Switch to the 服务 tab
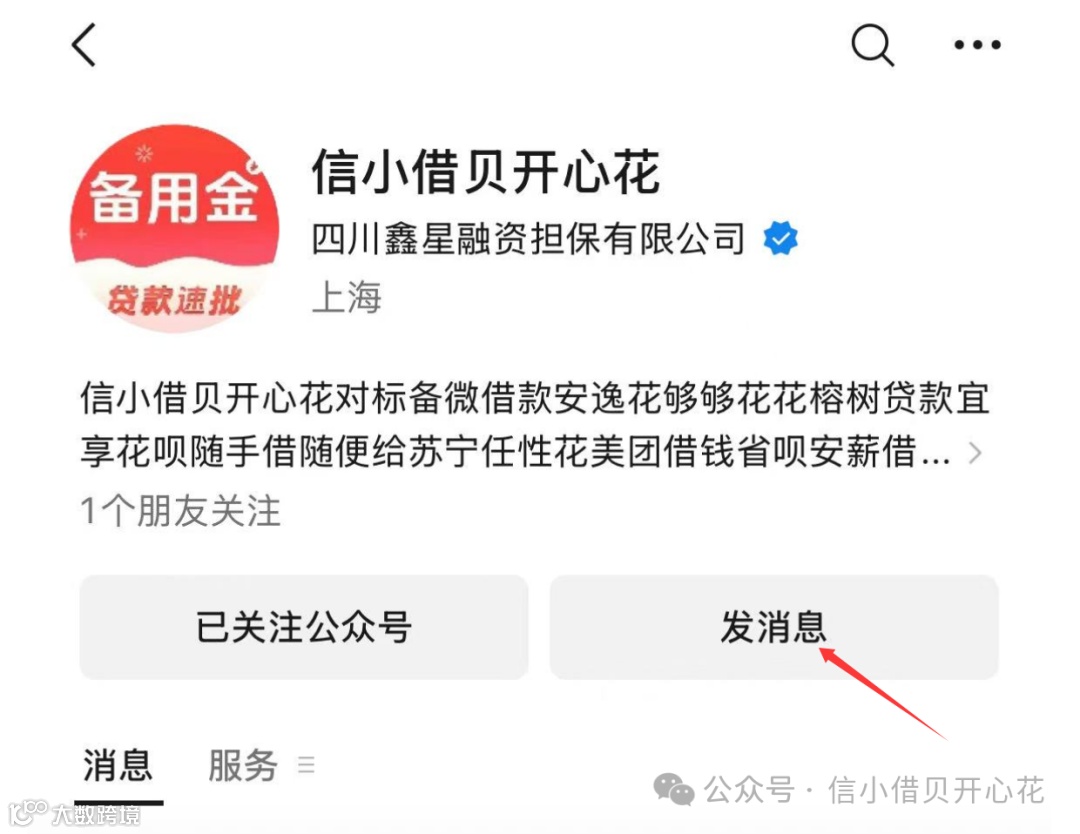This screenshot has height=834, width=1080. pos(242,765)
